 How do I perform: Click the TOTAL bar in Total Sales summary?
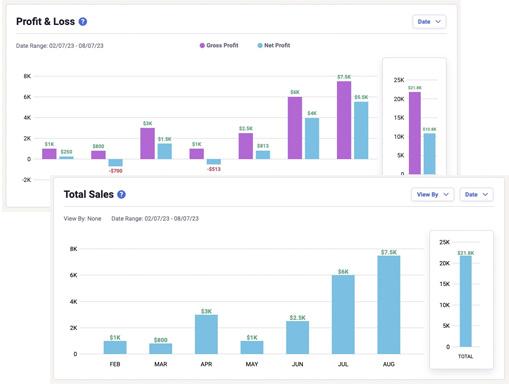click(466, 301)
